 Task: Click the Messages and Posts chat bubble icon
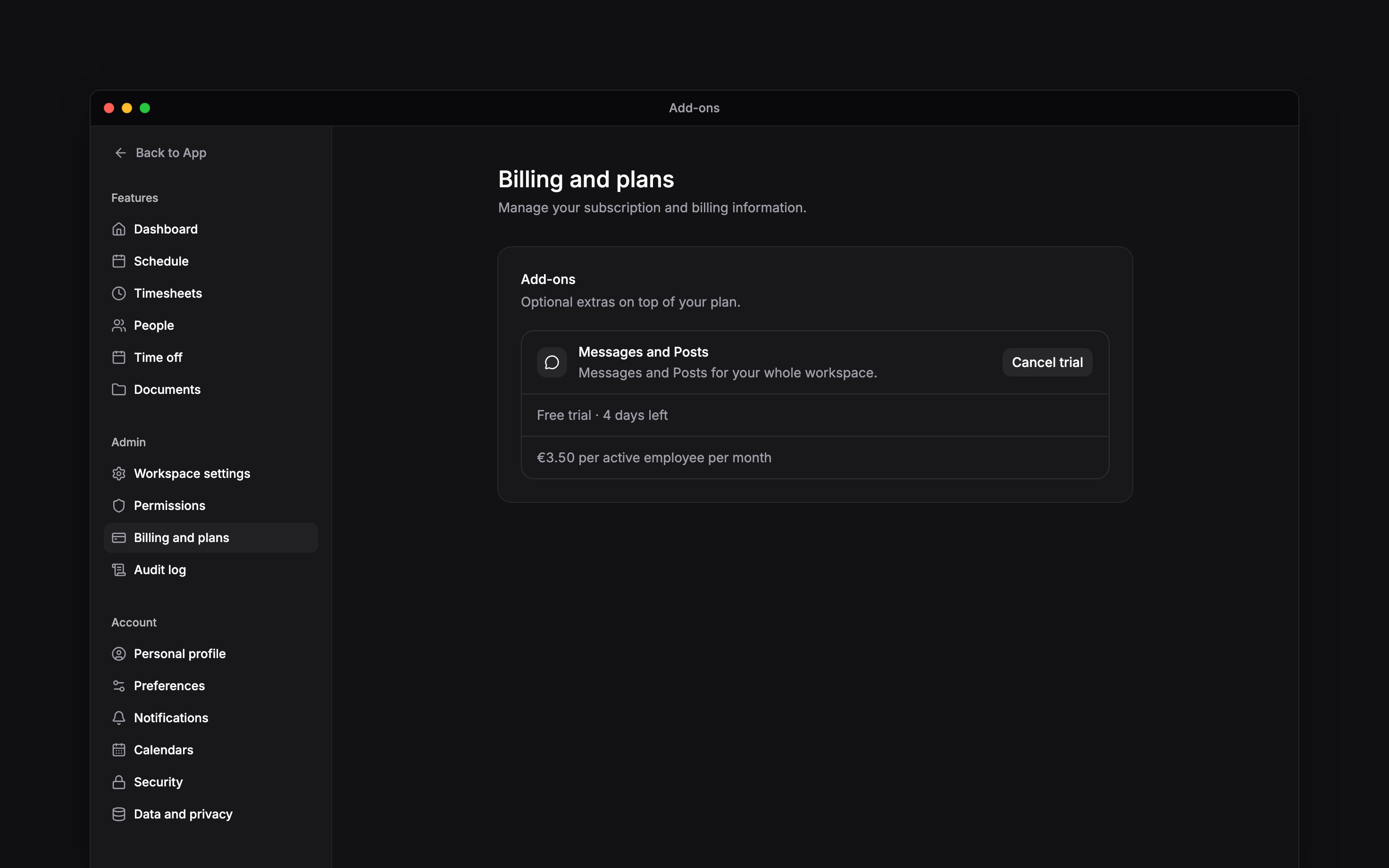[552, 362]
